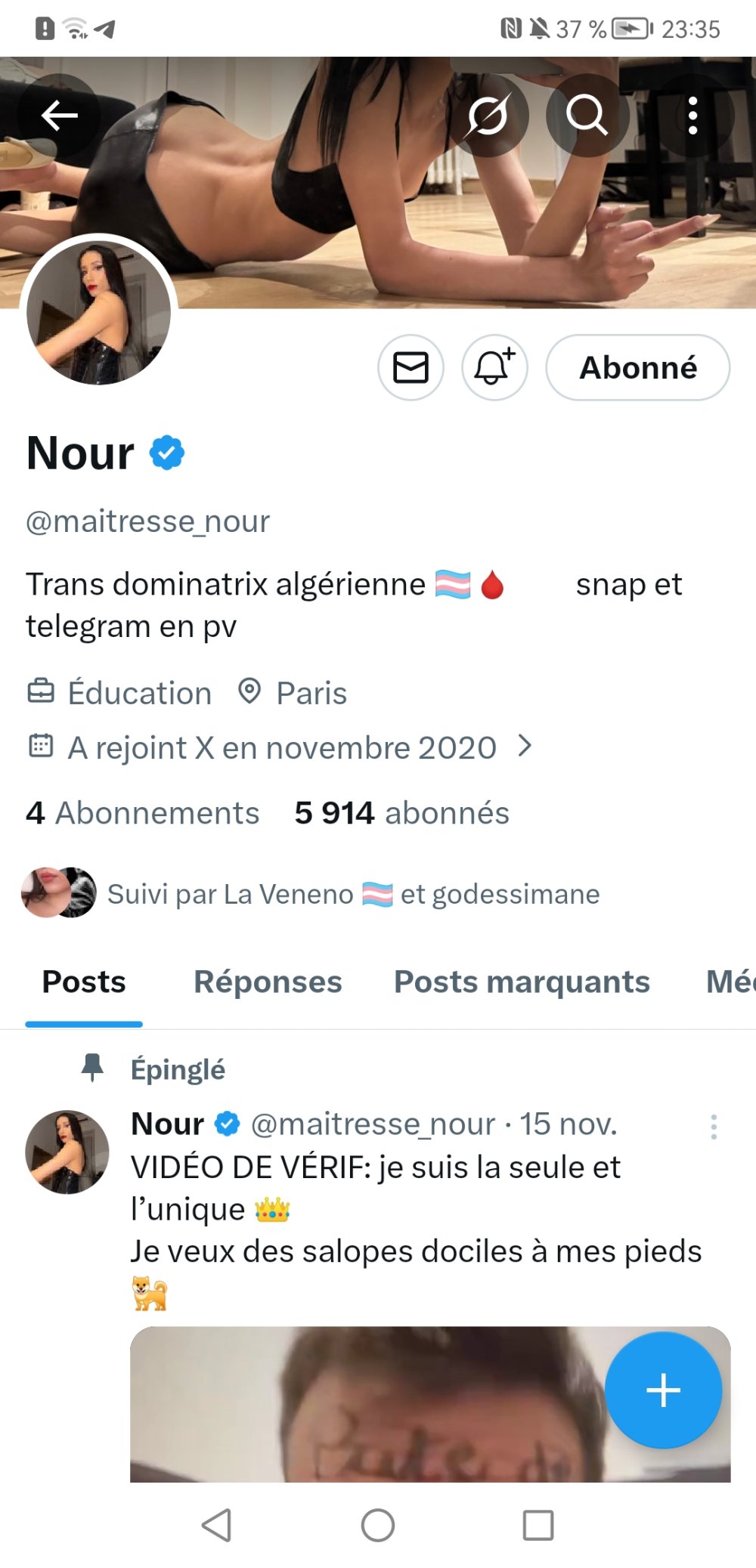This screenshot has width=756, height=1568.
Task: Tap the verified badge next to Nour
Action: coord(166,453)
